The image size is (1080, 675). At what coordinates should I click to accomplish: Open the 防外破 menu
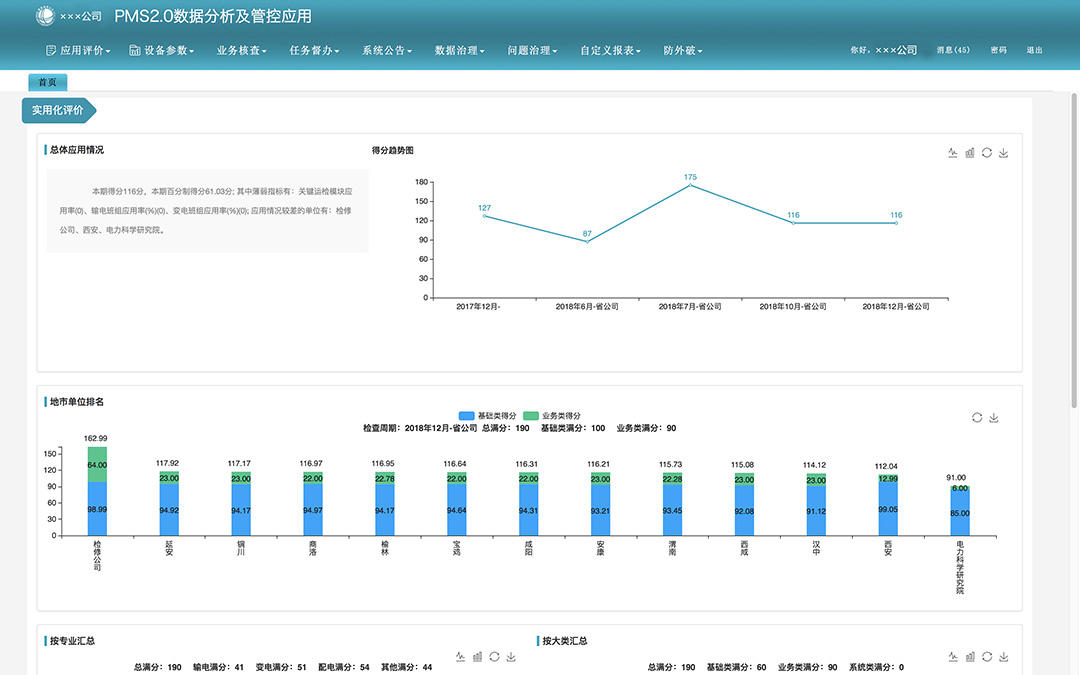click(x=683, y=50)
